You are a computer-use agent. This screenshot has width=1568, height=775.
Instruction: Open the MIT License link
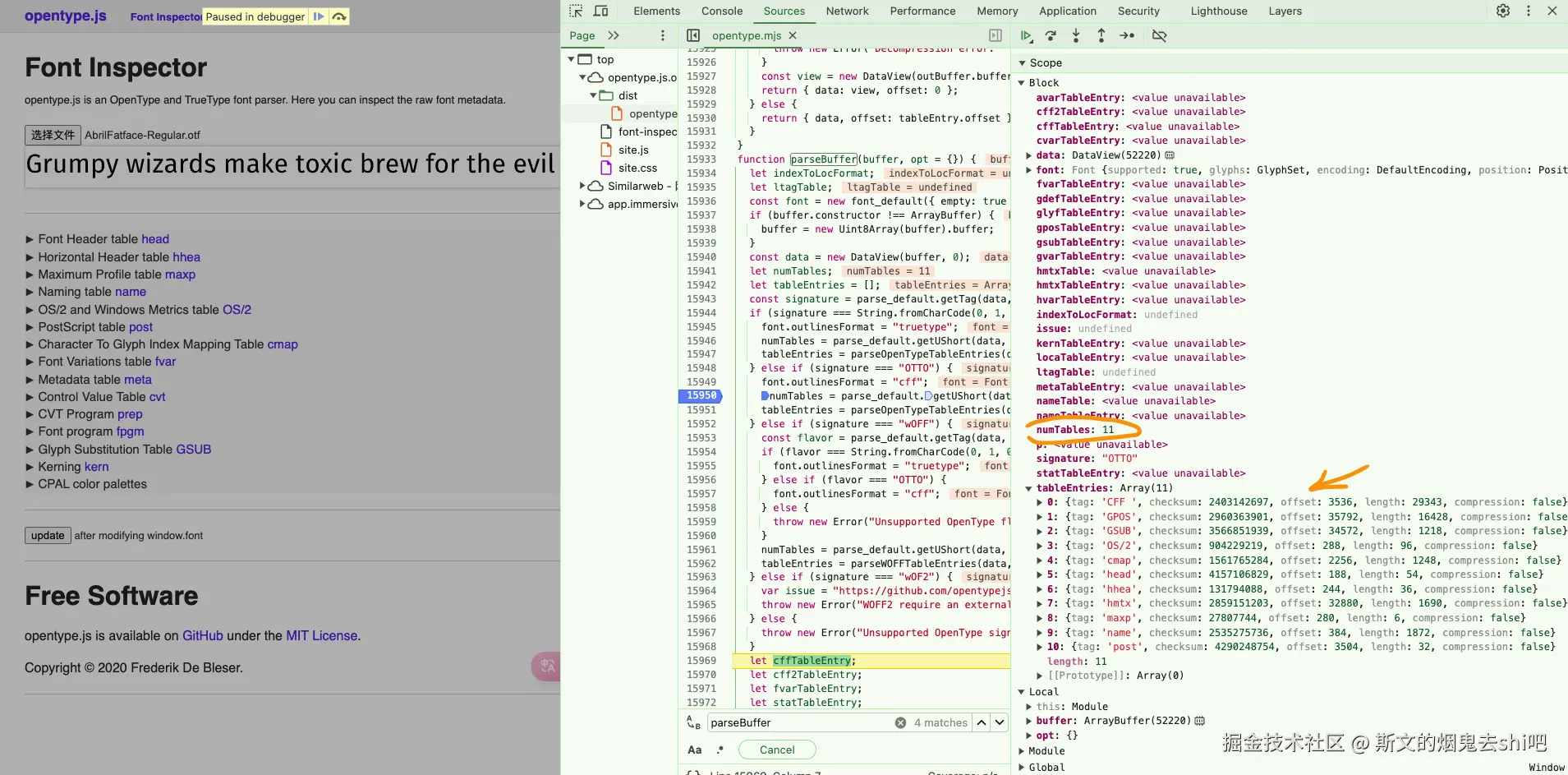pyautogui.click(x=322, y=635)
